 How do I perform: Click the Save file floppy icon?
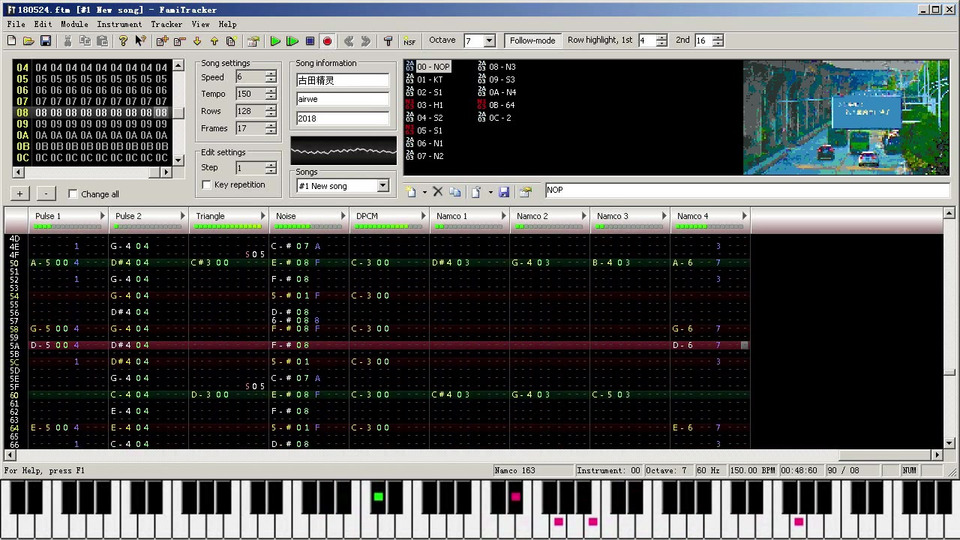(x=45, y=41)
